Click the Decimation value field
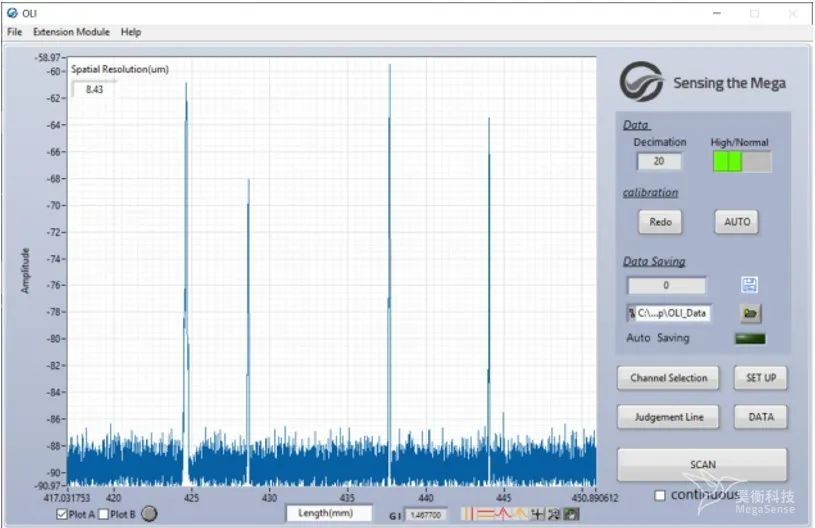The height and width of the screenshot is (528, 815). (659, 161)
